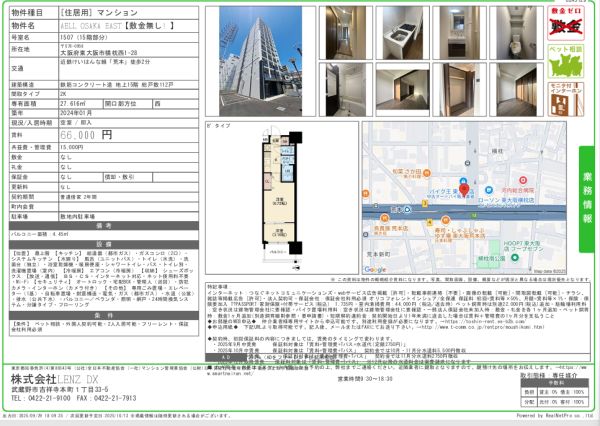The height and width of the screenshot is (426, 600).
Task: Open the washbasin with mirror photo
Action: tap(459, 33)
